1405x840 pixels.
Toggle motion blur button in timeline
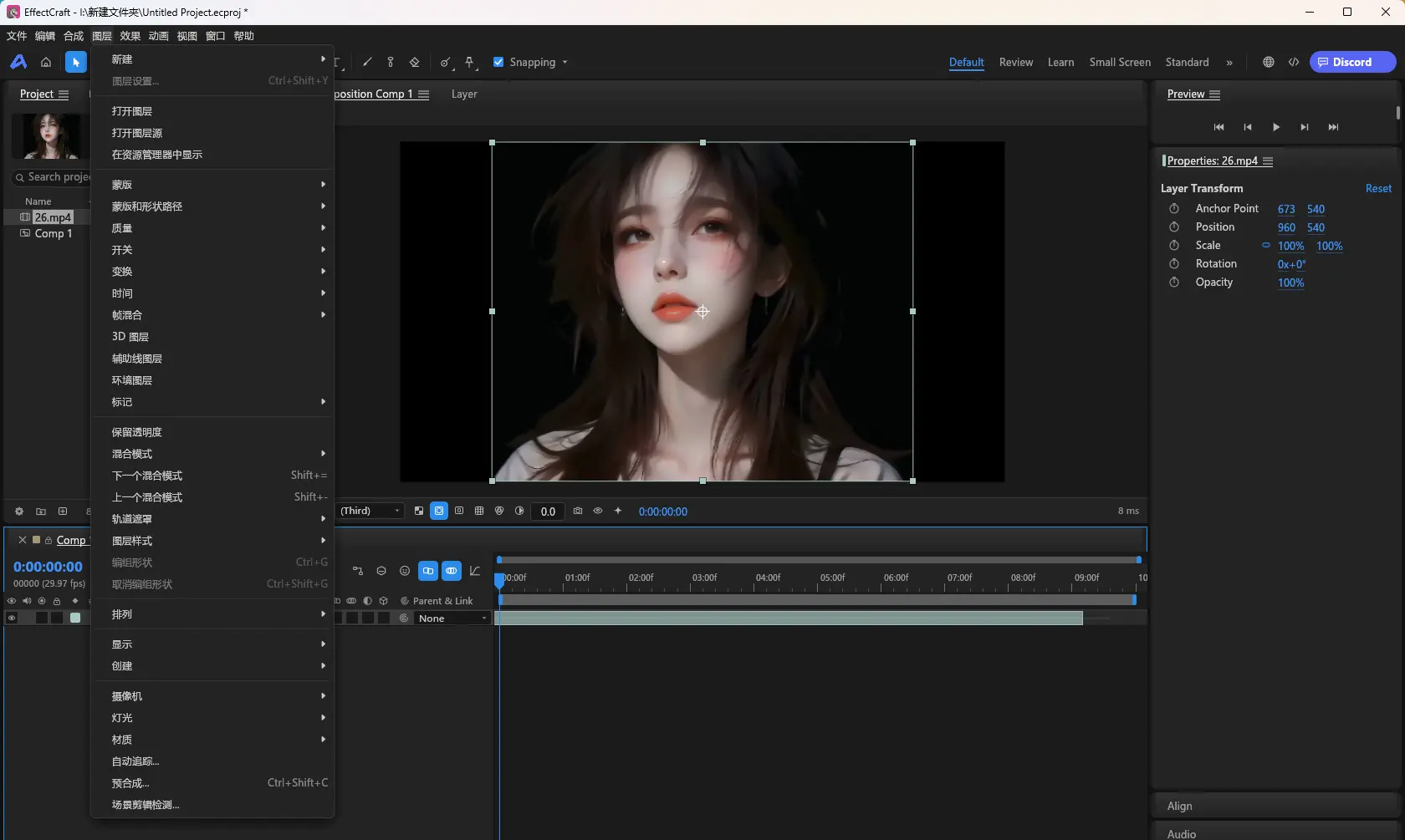(x=452, y=571)
